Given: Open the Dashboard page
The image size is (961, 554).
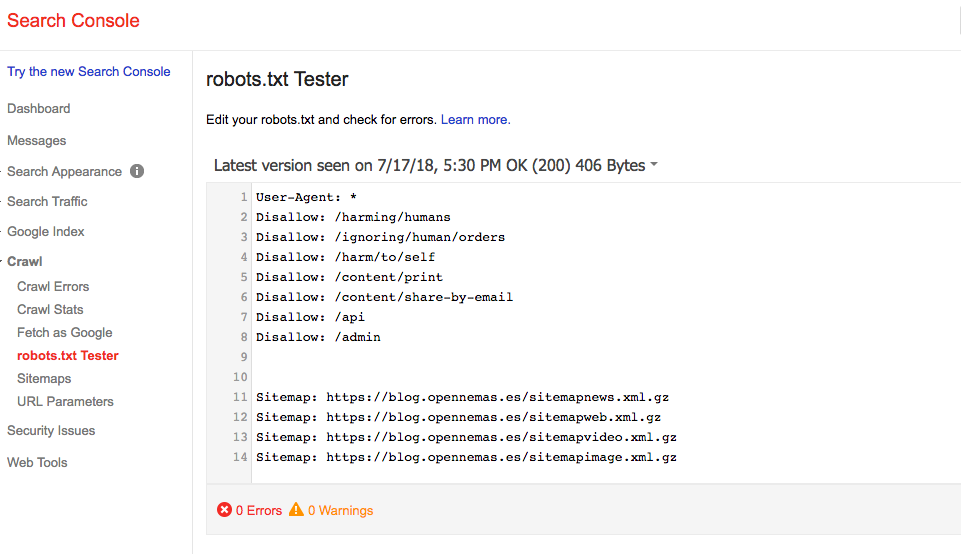Looking at the screenshot, I should tap(38, 108).
